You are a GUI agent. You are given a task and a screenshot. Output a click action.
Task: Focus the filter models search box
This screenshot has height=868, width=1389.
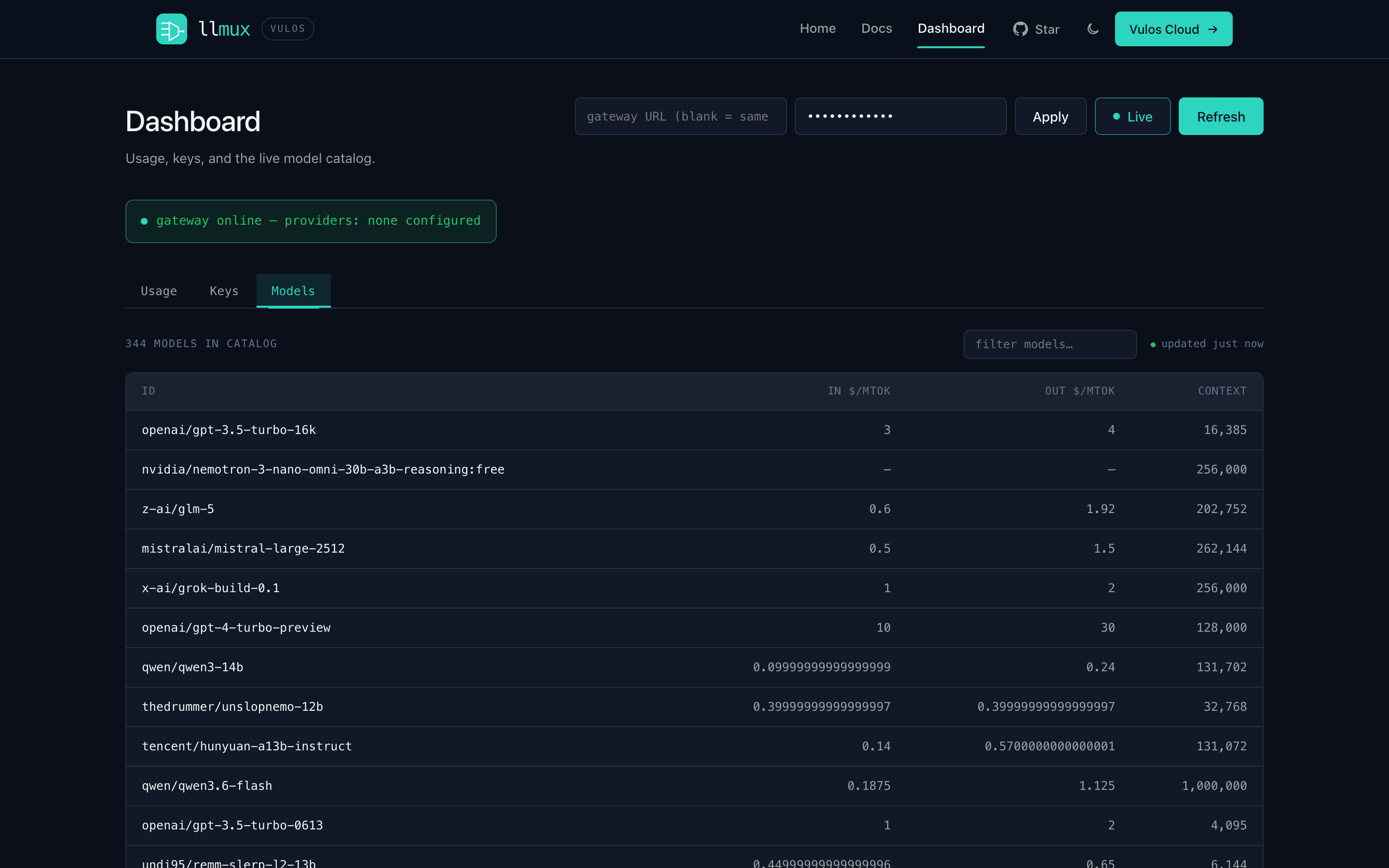click(x=1050, y=344)
